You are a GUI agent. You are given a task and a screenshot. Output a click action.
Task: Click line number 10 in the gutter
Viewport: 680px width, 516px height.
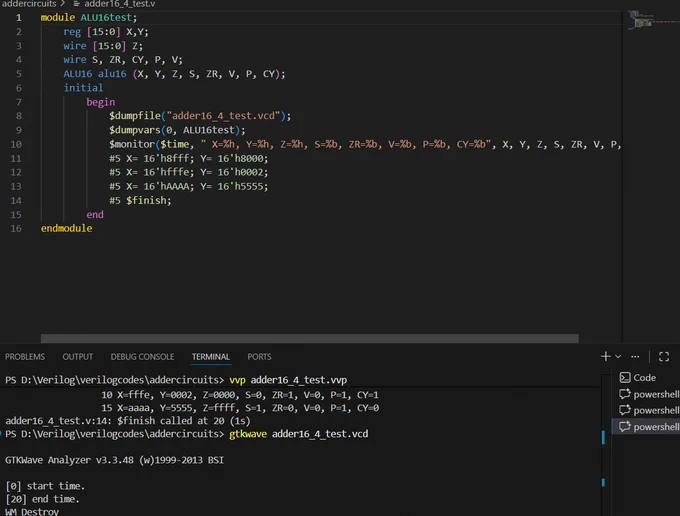(x=16, y=144)
